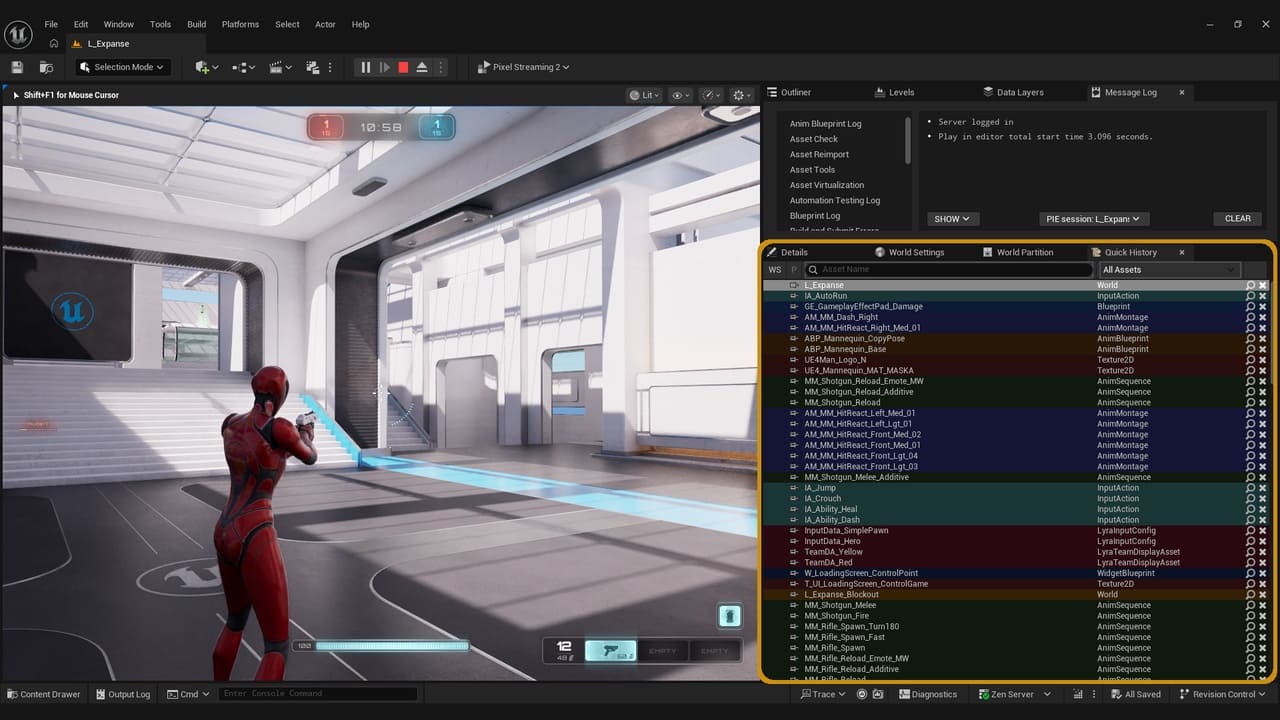Viewport: 1280px width, 720px height.
Task: Switch to the World Settings tab
Action: [x=909, y=252]
